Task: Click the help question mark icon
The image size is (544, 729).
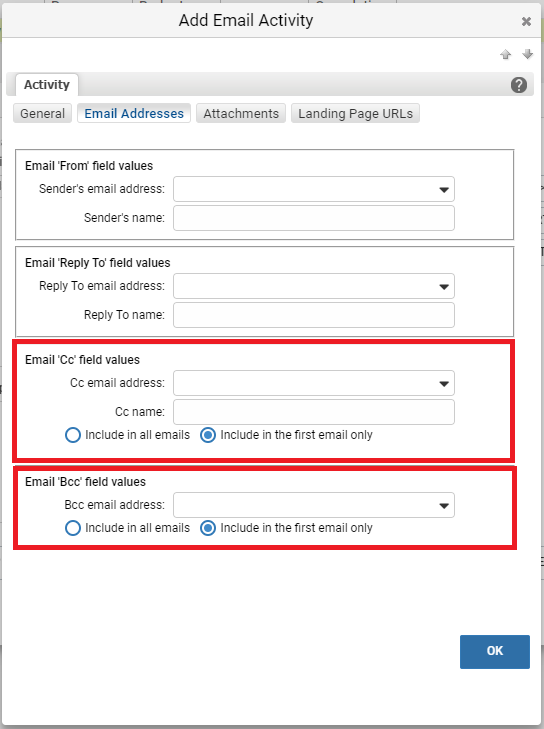Action: pos(518,85)
